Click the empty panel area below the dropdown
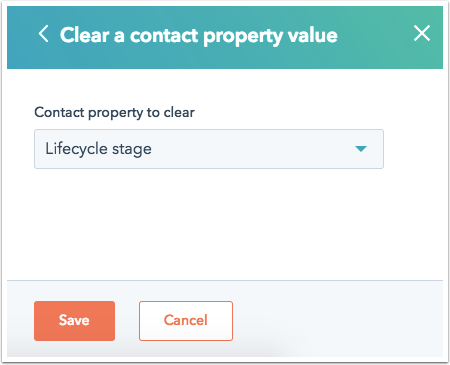The width and height of the screenshot is (450, 365). (225, 224)
